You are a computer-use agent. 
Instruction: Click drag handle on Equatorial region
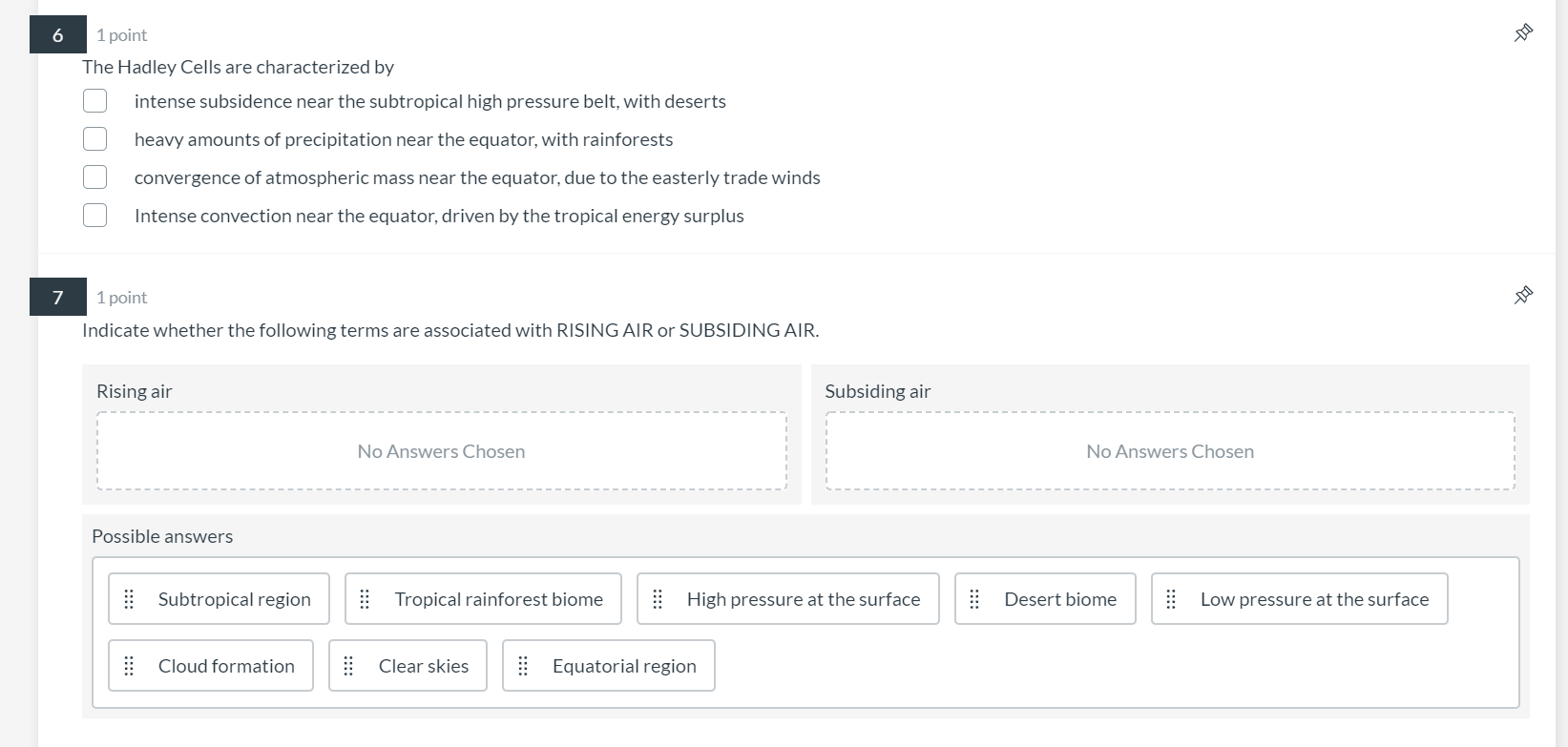pos(523,666)
